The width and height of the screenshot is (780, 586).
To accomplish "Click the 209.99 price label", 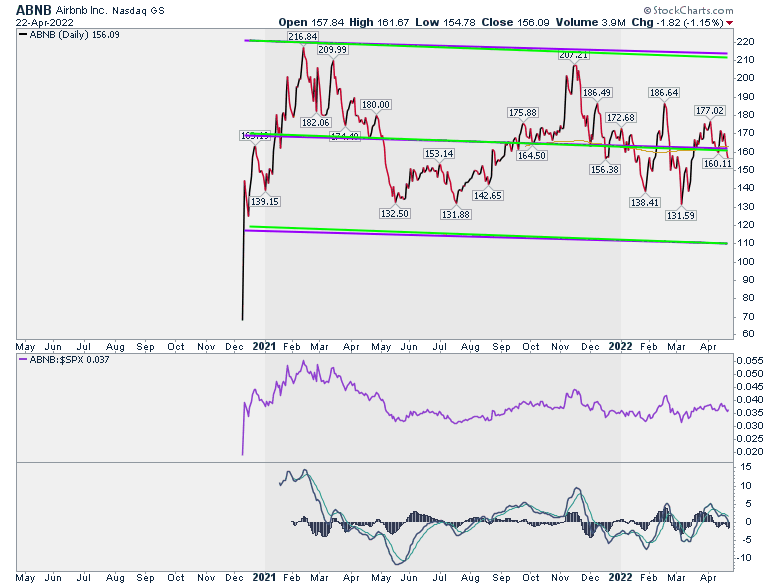I will coord(333,50).
